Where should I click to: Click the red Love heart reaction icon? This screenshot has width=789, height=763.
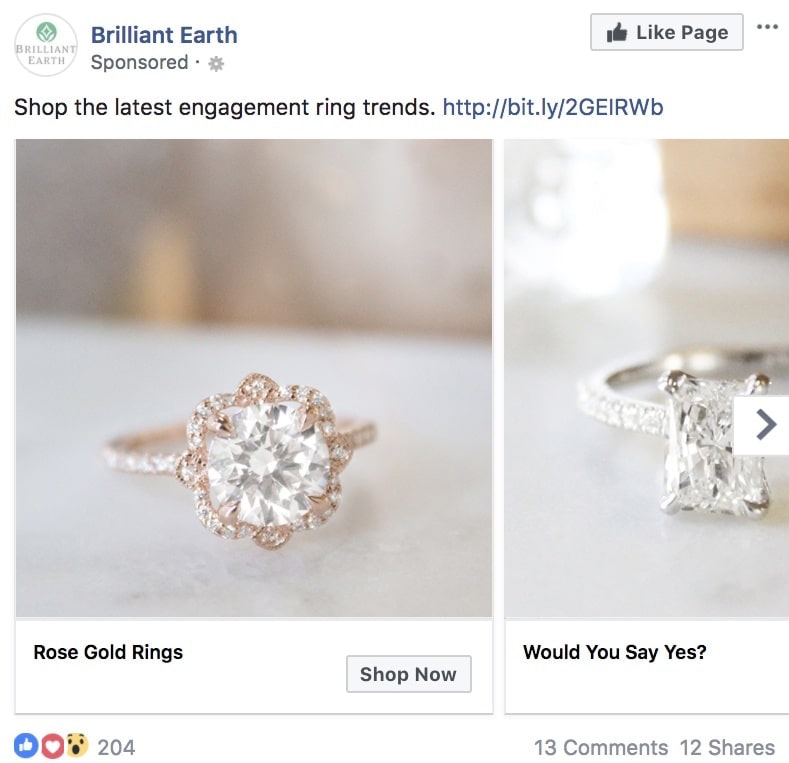(51, 746)
